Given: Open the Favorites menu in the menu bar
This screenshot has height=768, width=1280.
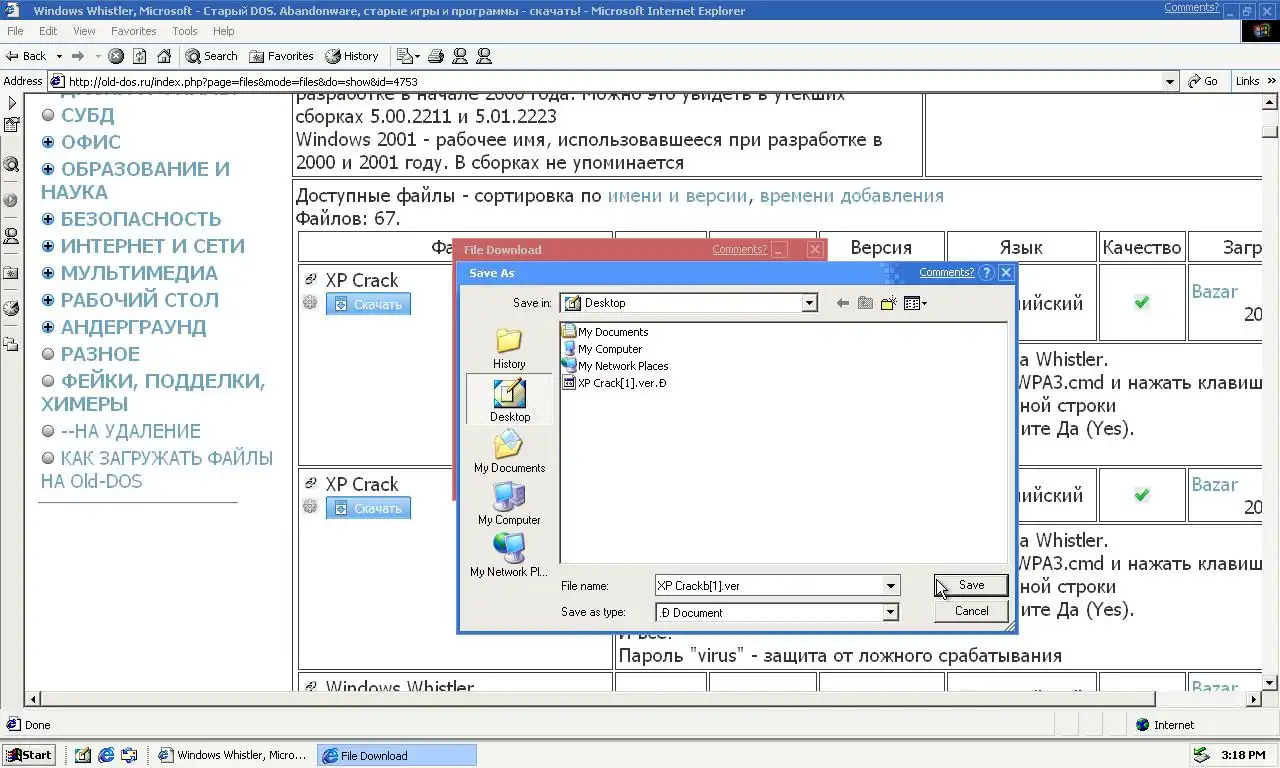Looking at the screenshot, I should [133, 31].
